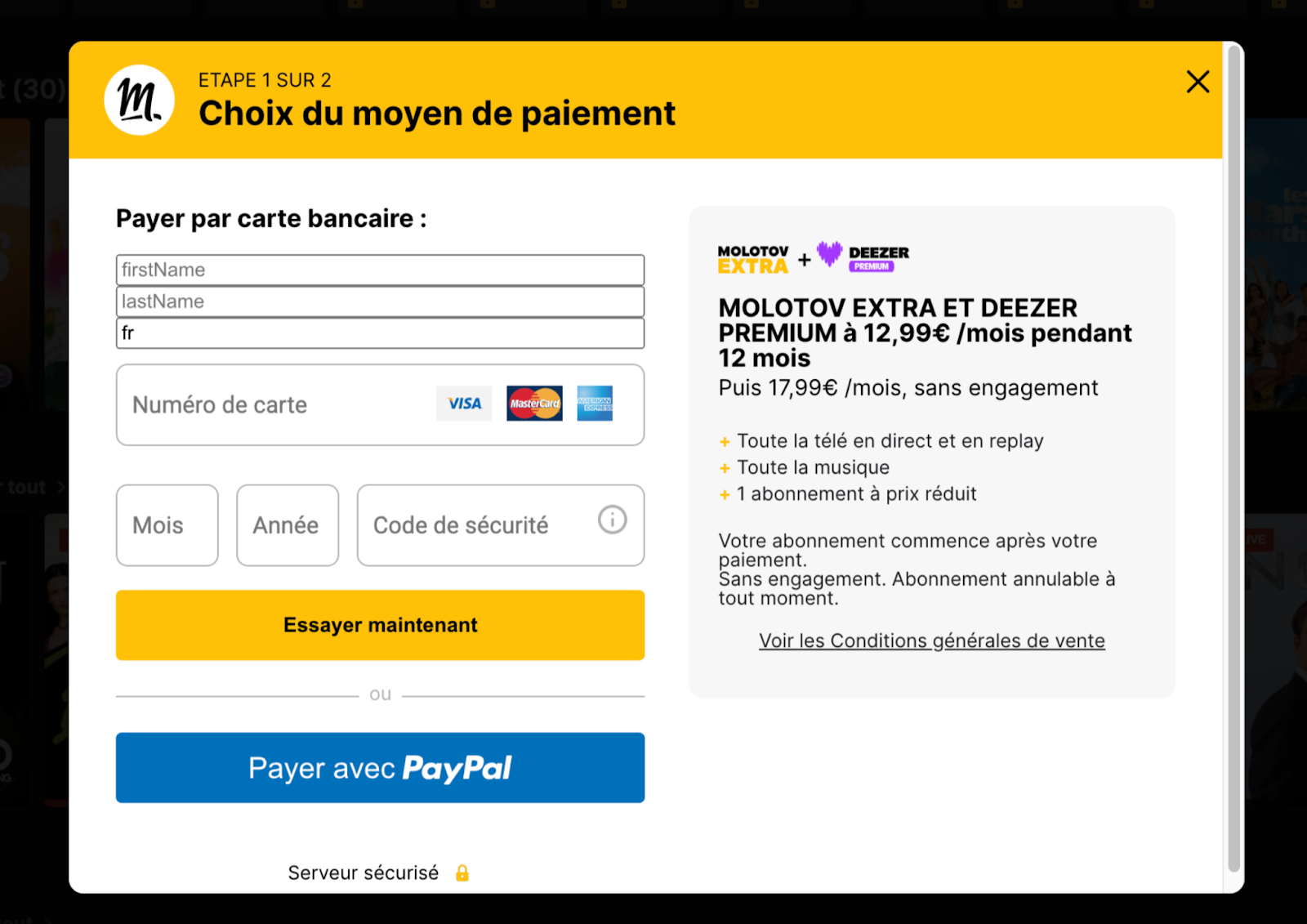Click the Visa card icon

click(464, 404)
